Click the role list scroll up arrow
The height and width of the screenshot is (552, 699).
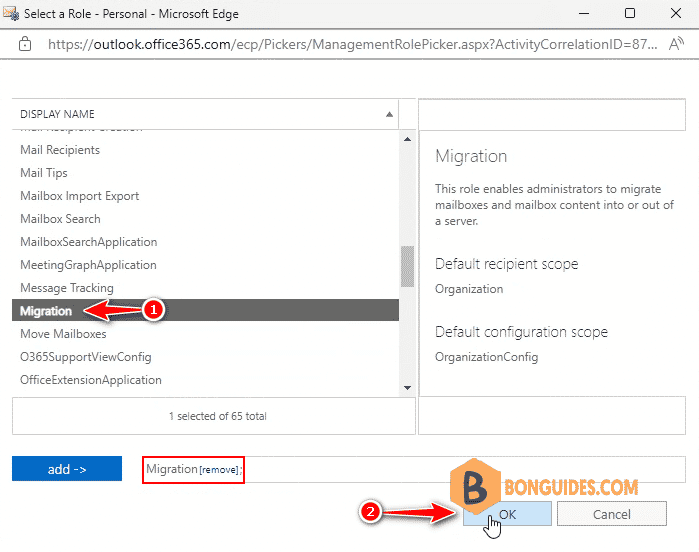click(x=407, y=139)
